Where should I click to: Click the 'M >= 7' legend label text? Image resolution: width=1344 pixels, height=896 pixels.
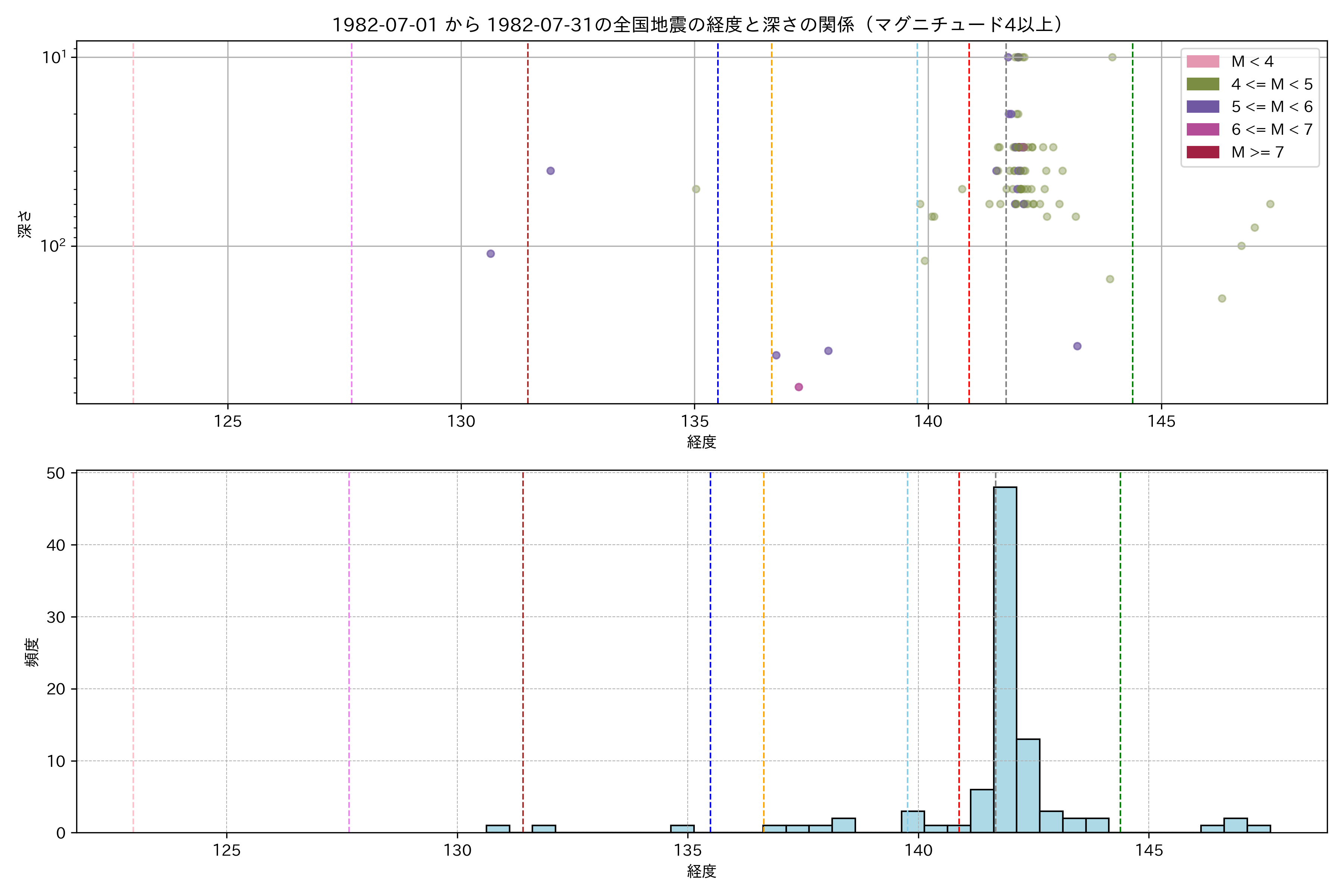coord(1257,152)
